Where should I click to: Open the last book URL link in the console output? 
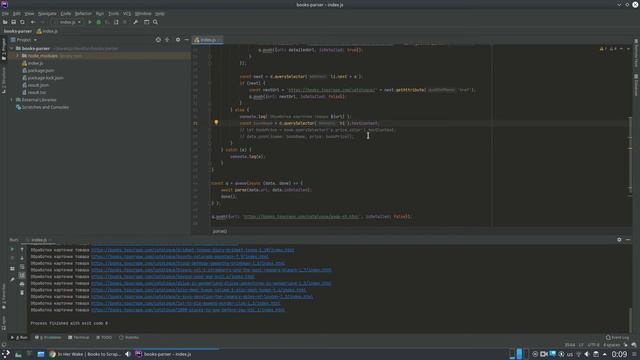click(x=188, y=310)
